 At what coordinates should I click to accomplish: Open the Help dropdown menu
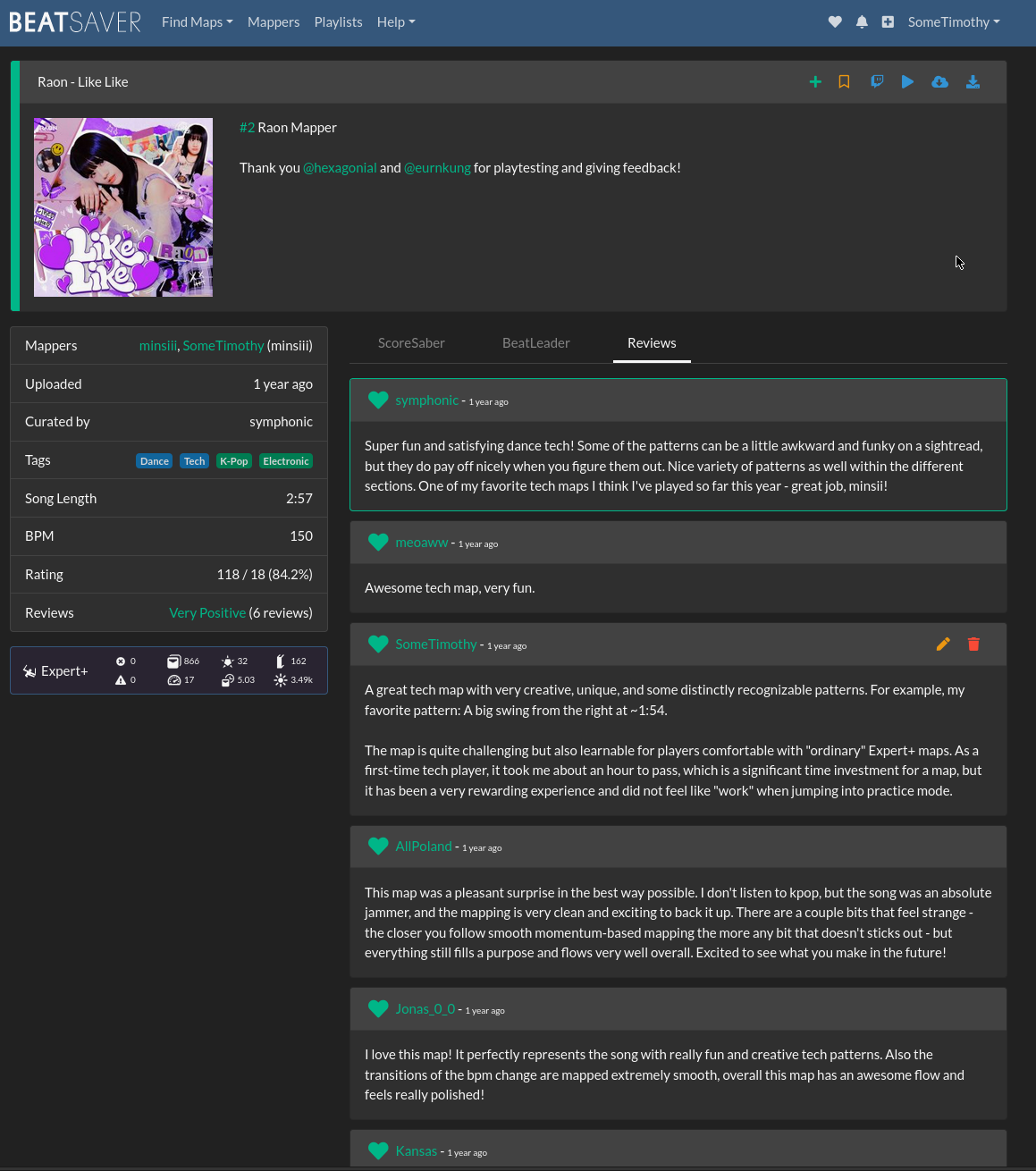point(395,22)
